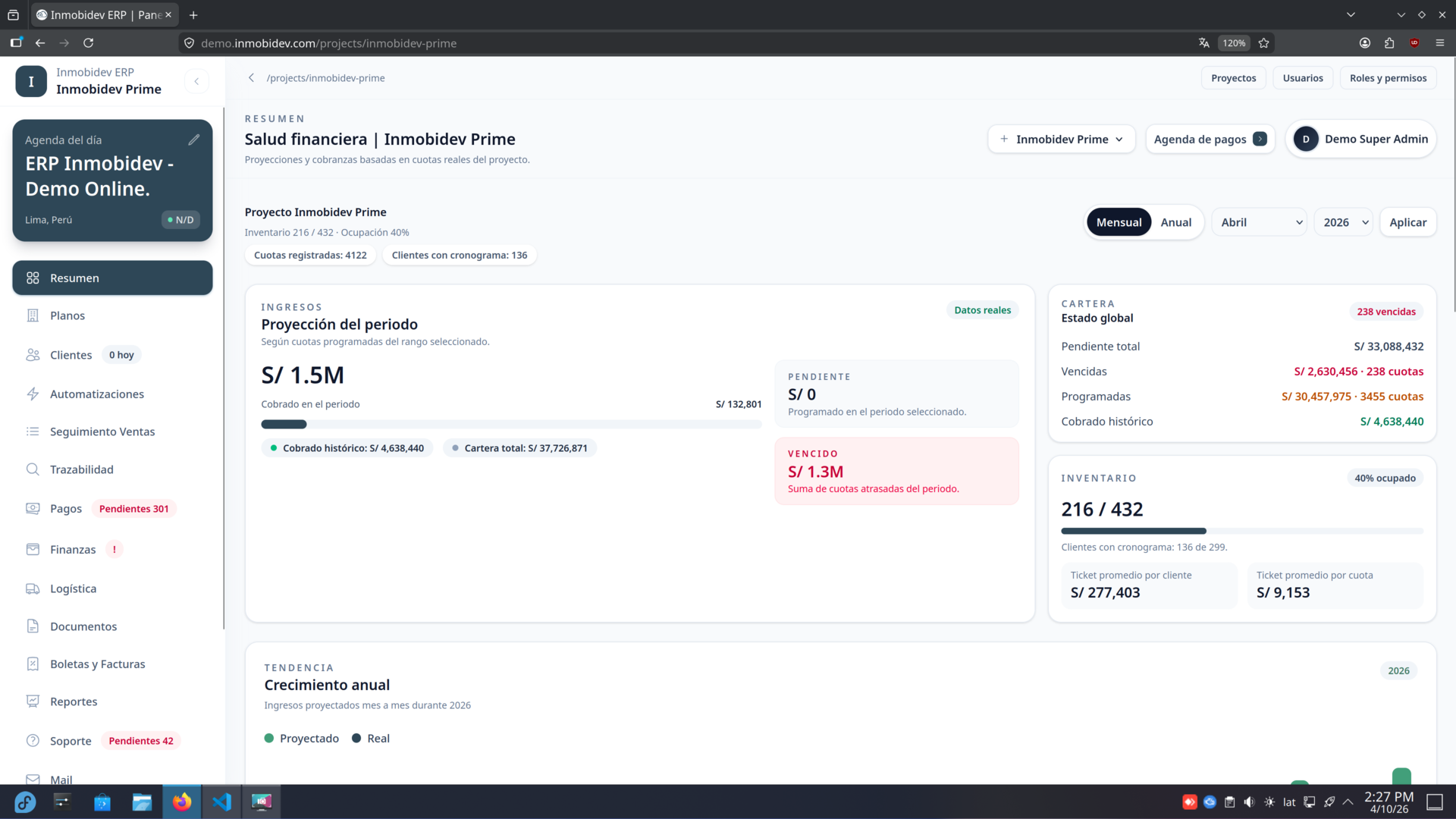Open the Abril month dropdown
The height and width of the screenshot is (819, 1456).
coord(1259,221)
